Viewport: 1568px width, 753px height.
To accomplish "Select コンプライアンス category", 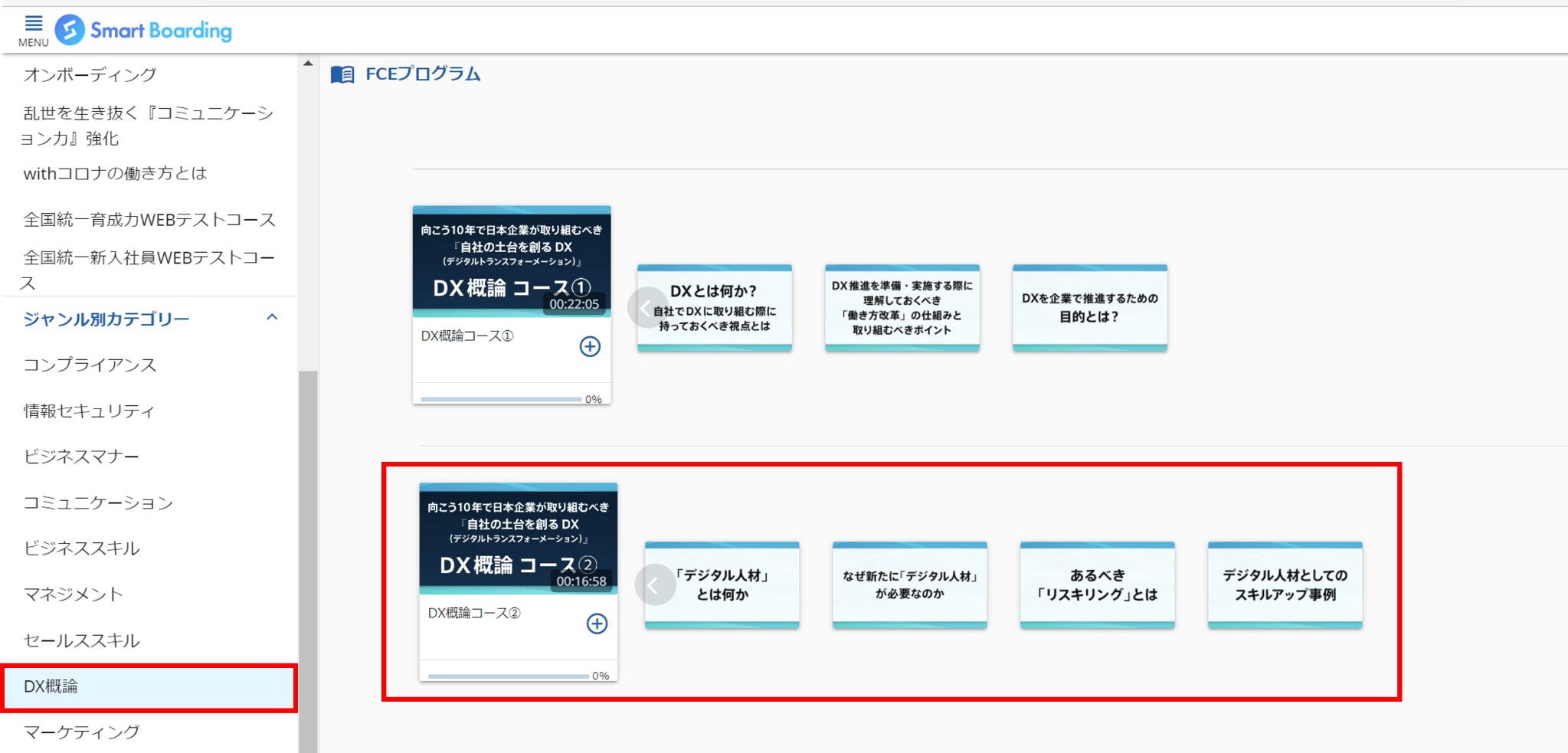I will [90, 365].
